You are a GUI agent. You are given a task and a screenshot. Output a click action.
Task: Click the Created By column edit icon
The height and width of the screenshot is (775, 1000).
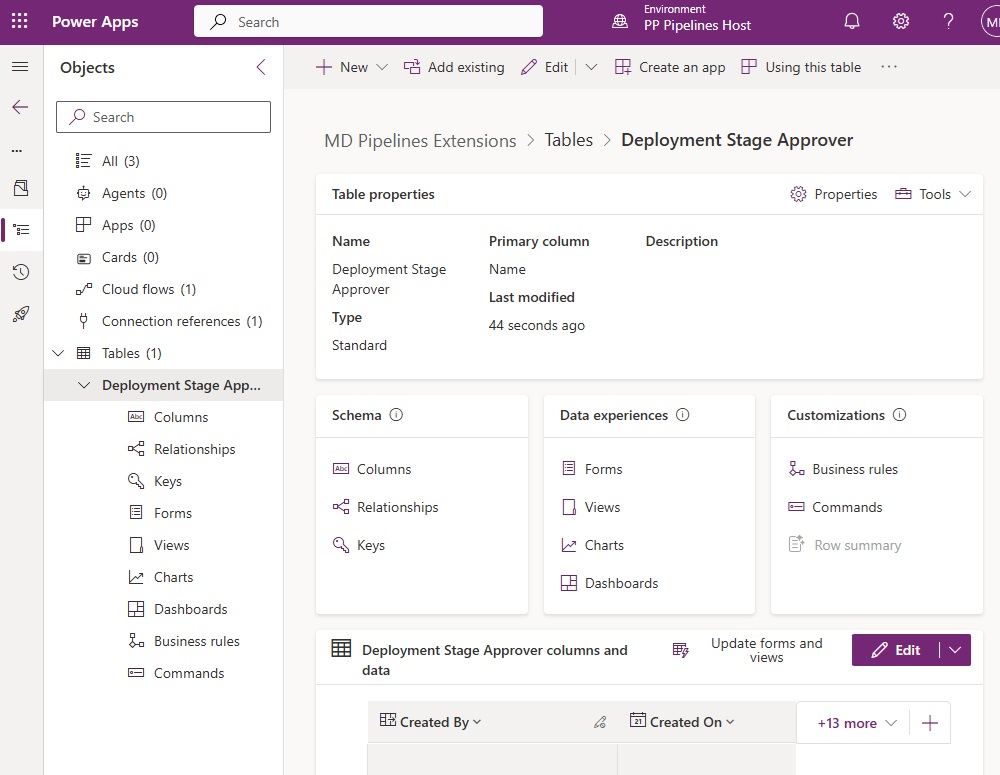600,722
